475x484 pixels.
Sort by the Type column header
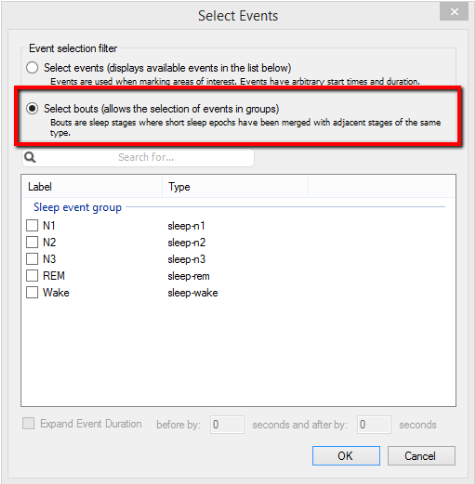point(235,187)
